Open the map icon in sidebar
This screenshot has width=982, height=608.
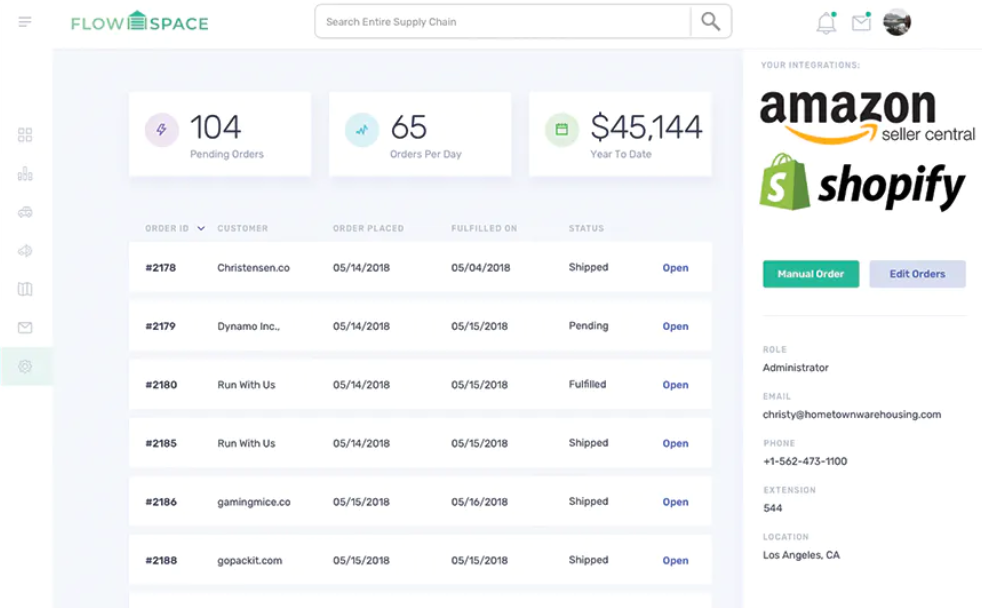25,289
